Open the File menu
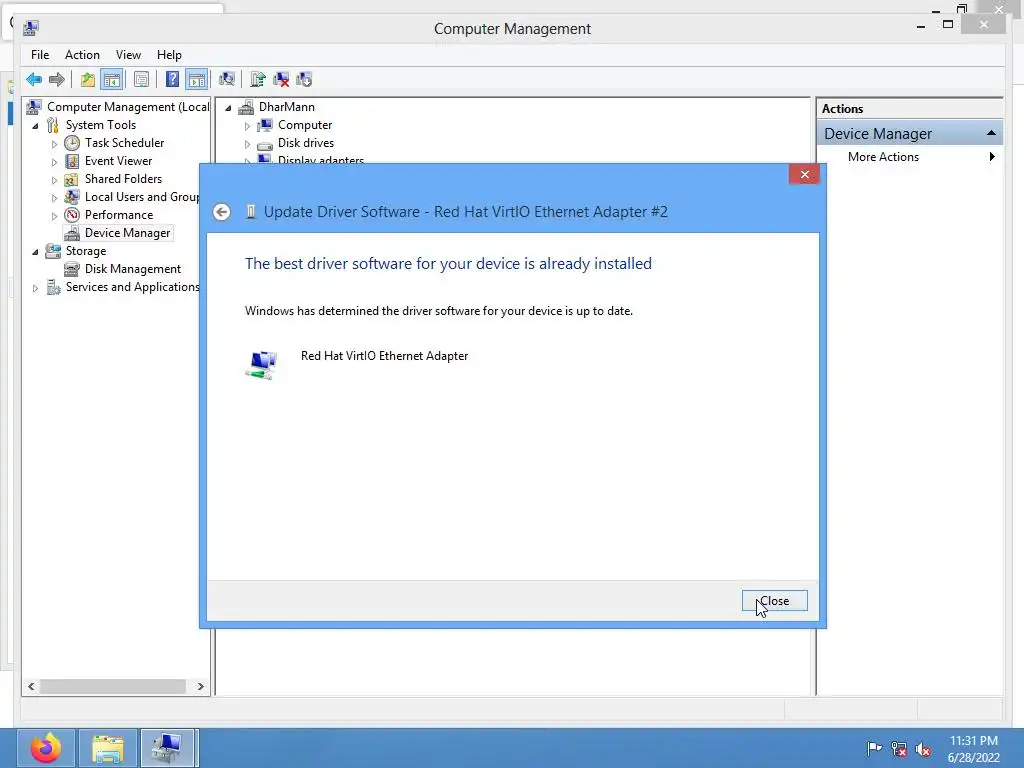Viewport: 1024px width, 768px height. (x=40, y=55)
